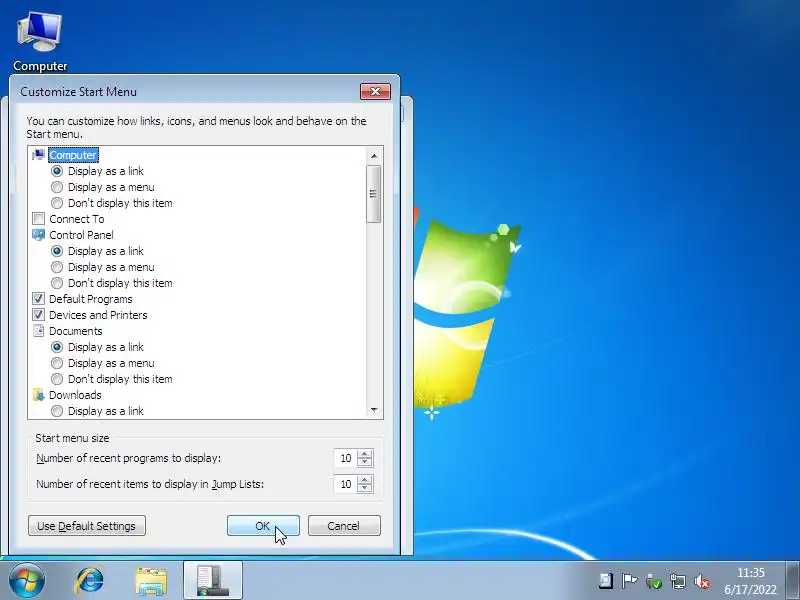This screenshot has height=600, width=800.
Task: Select Control Panel Display as a menu
Action: 57,267
